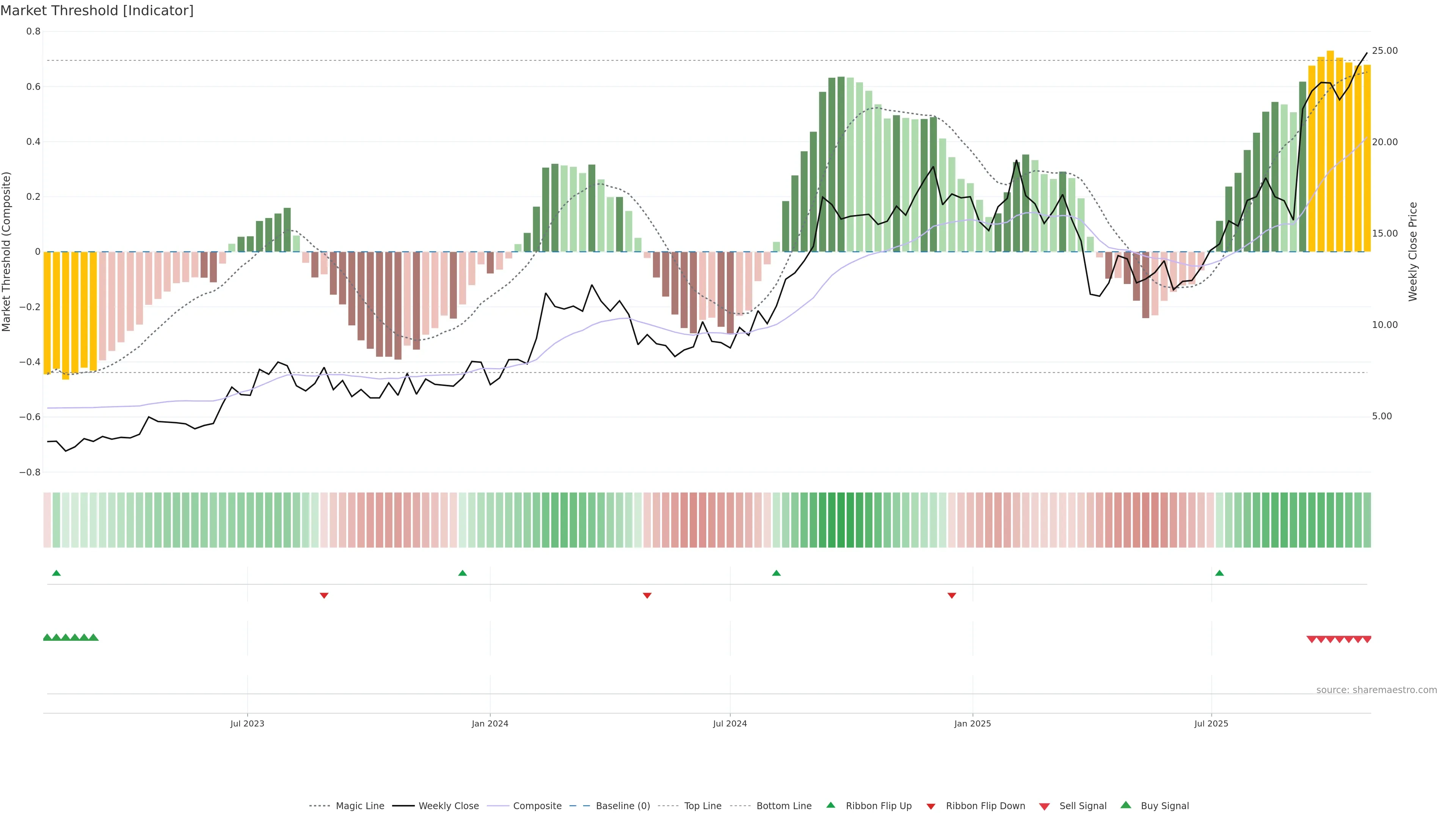The height and width of the screenshot is (819, 1456).
Task: Click the ribbon flip down marker near April 2024
Action: (x=647, y=595)
